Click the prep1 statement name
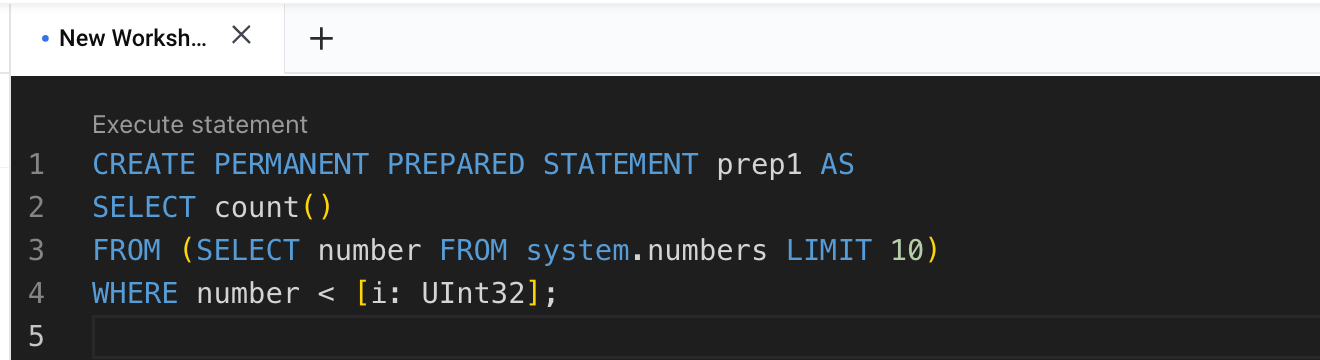 click(760, 164)
